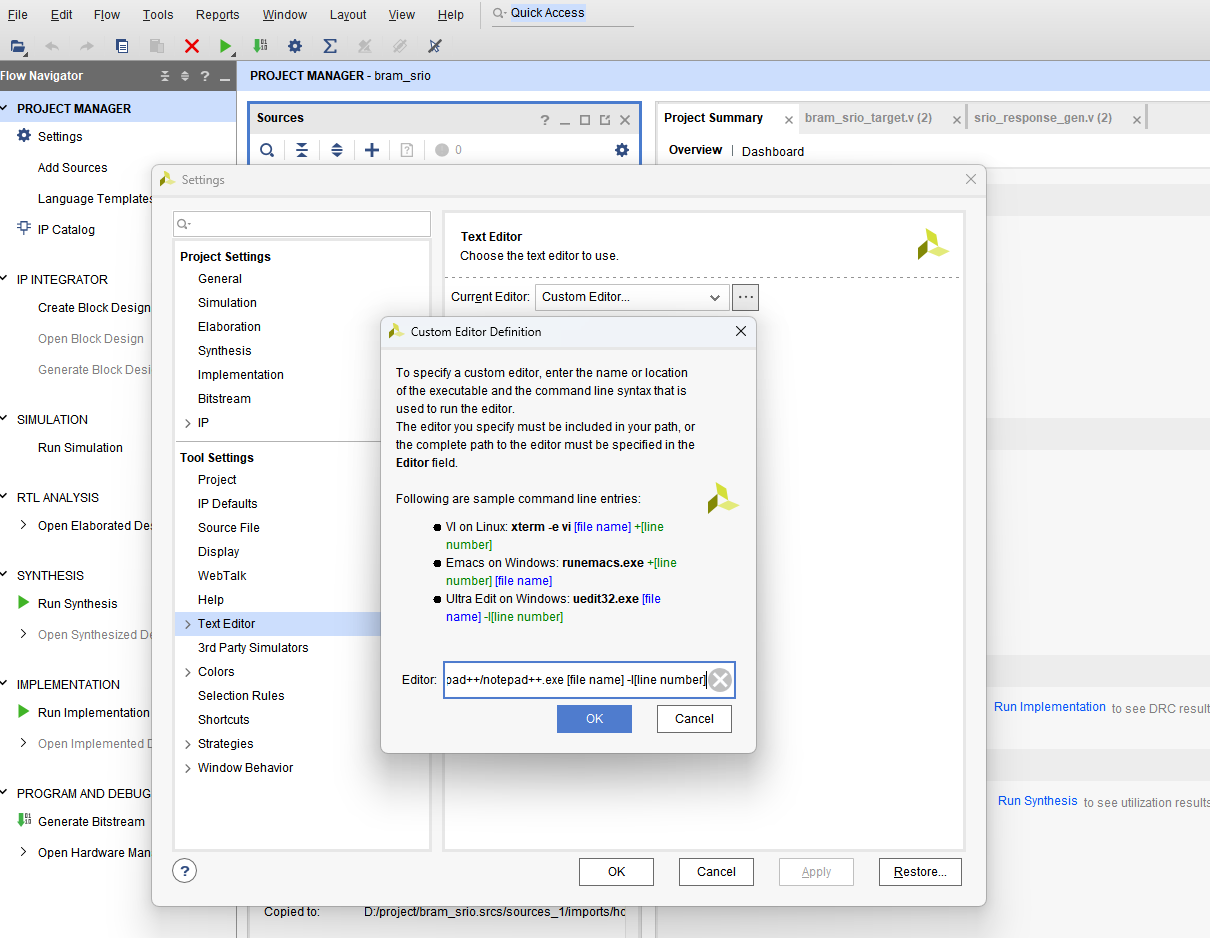Image resolution: width=1210 pixels, height=938 pixels.
Task: Select Bitstream in the settings tree
Action: click(224, 399)
